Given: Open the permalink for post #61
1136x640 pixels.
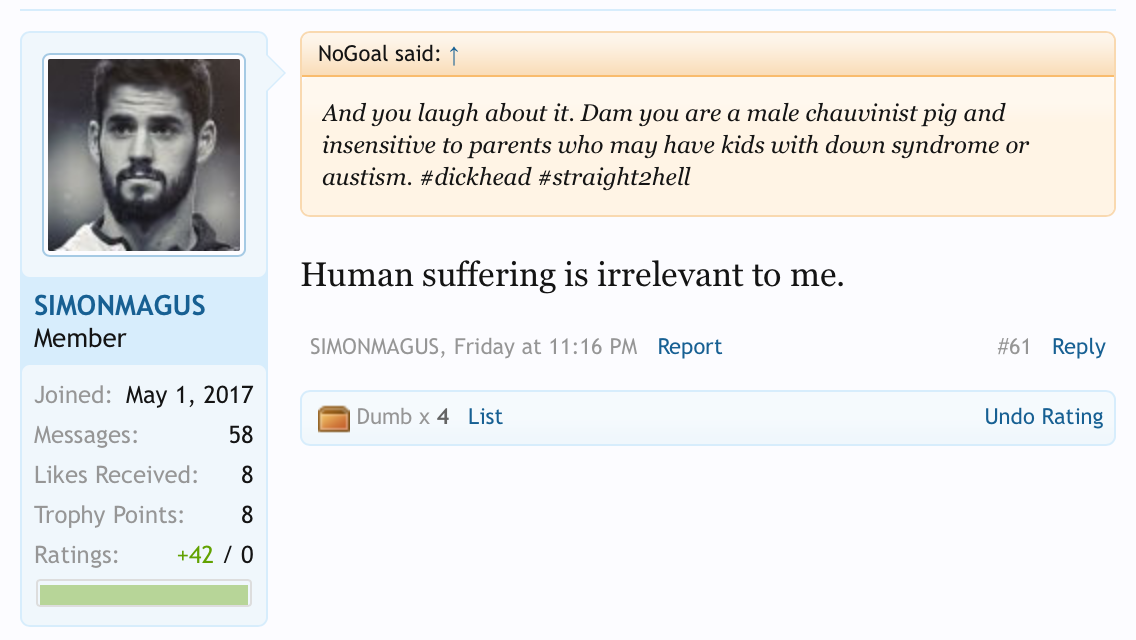Looking at the screenshot, I should pyautogui.click(x=1013, y=347).
